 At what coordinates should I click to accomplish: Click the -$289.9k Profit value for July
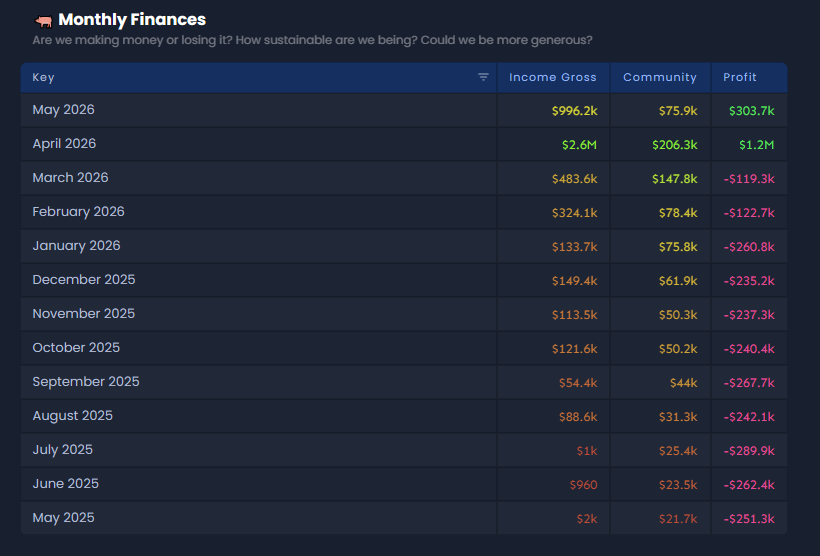749,451
